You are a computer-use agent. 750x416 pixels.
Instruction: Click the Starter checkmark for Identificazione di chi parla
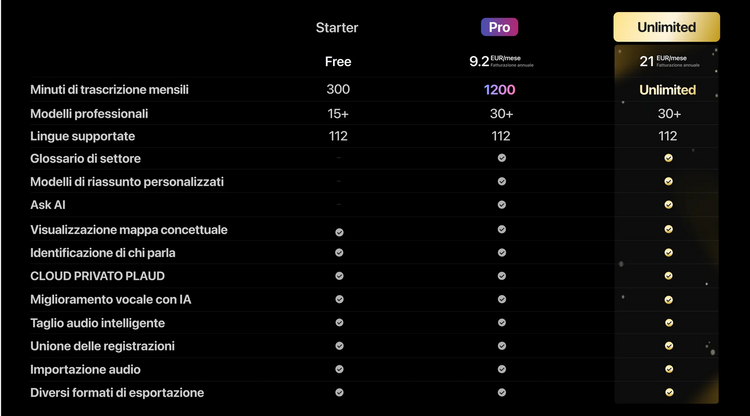click(x=339, y=253)
